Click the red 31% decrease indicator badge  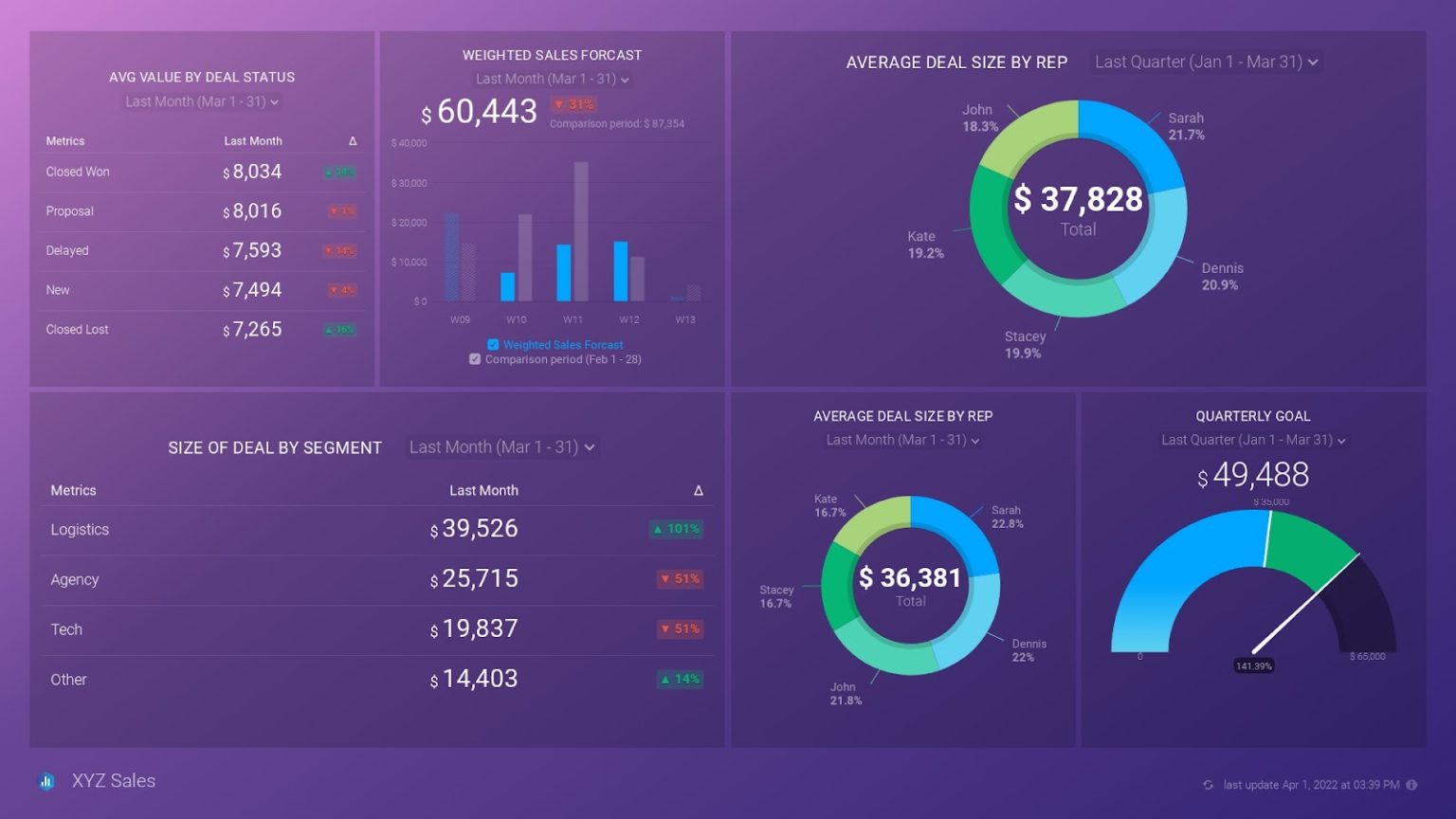pyautogui.click(x=573, y=104)
